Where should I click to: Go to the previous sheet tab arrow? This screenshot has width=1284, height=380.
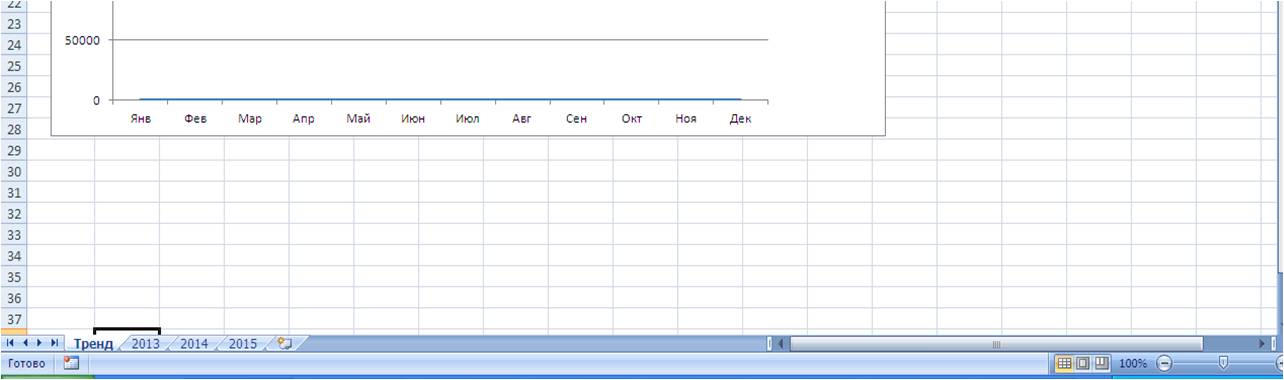25,343
